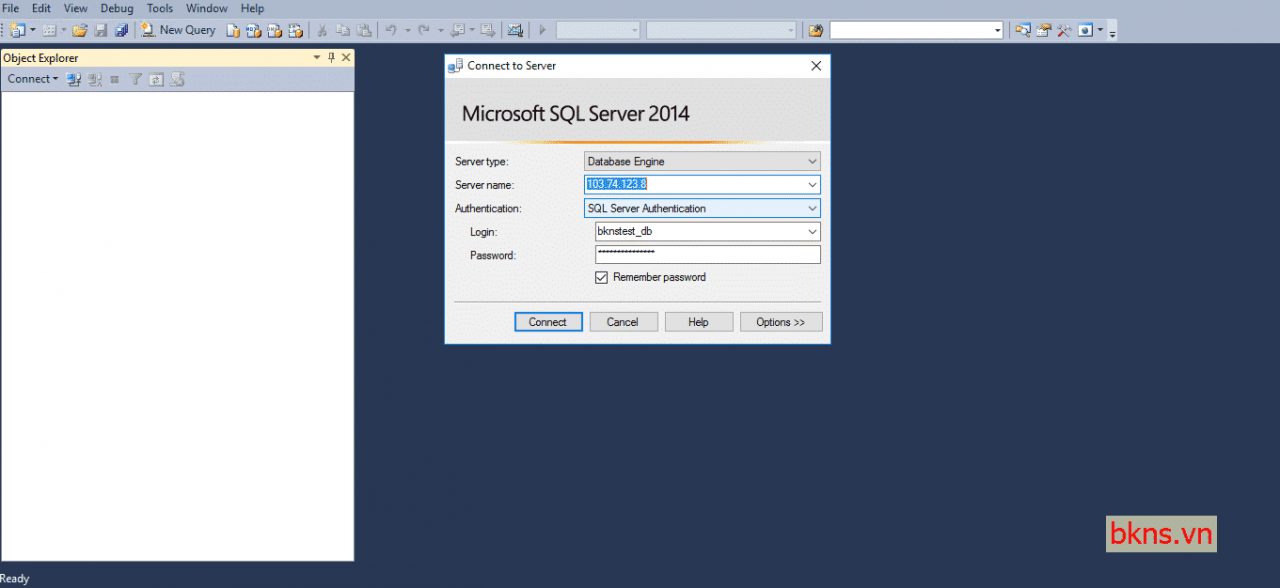Expand the Server name dropdown list
1280x588 pixels.
tap(812, 185)
